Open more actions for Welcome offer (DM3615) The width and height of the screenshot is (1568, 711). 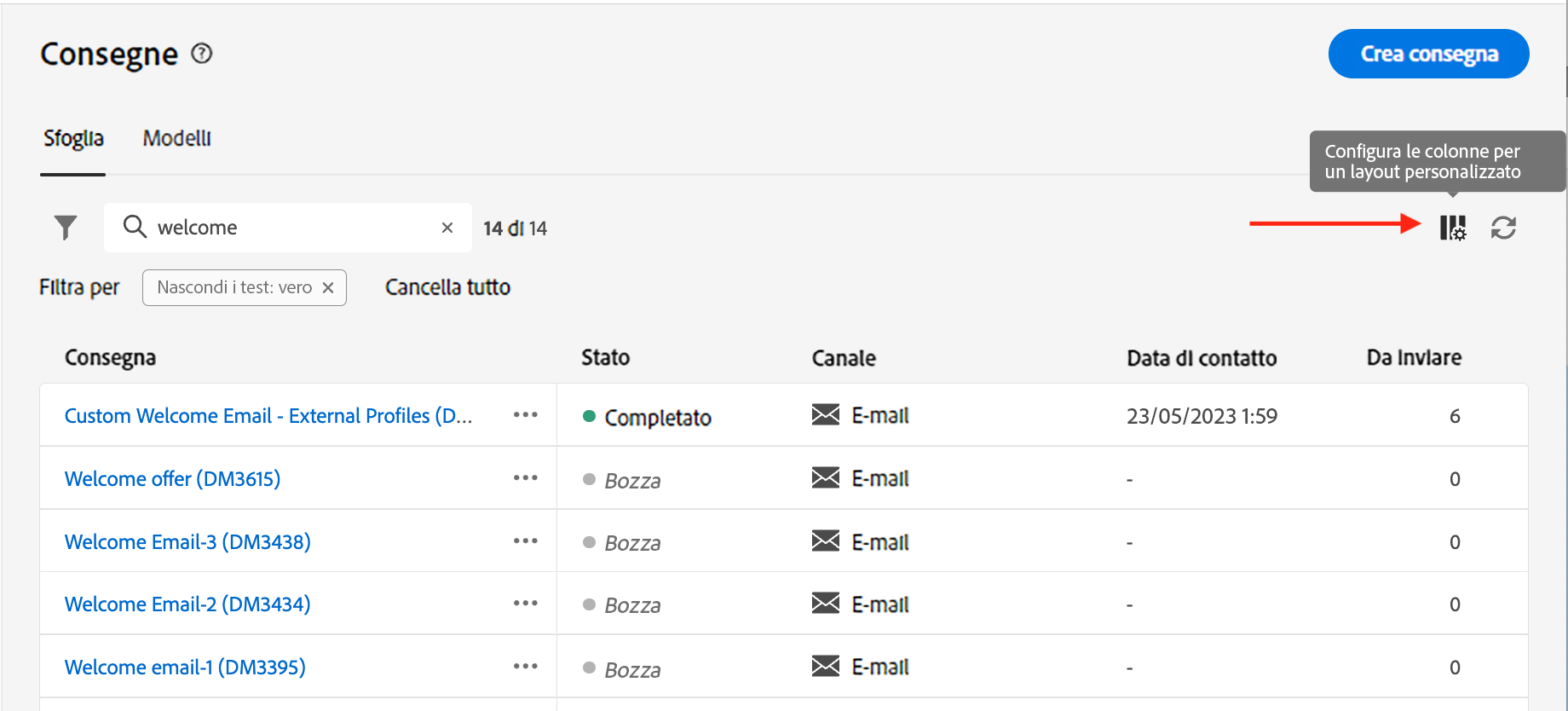pos(525,478)
